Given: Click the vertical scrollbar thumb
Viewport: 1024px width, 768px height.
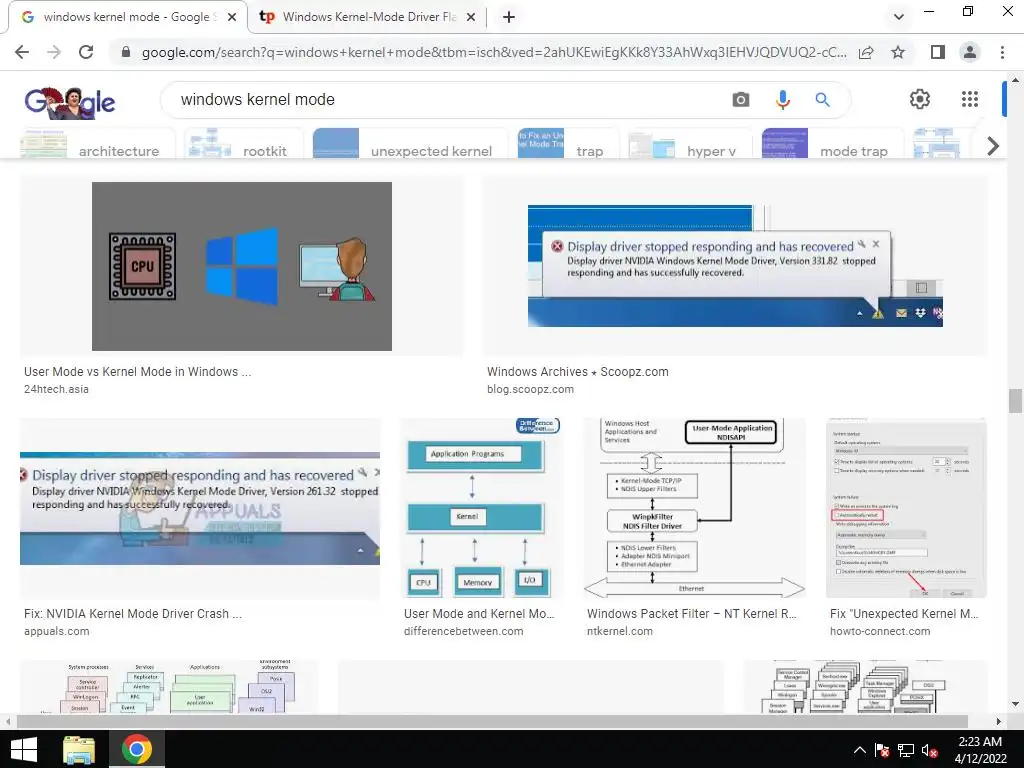Looking at the screenshot, I should point(1015,401).
